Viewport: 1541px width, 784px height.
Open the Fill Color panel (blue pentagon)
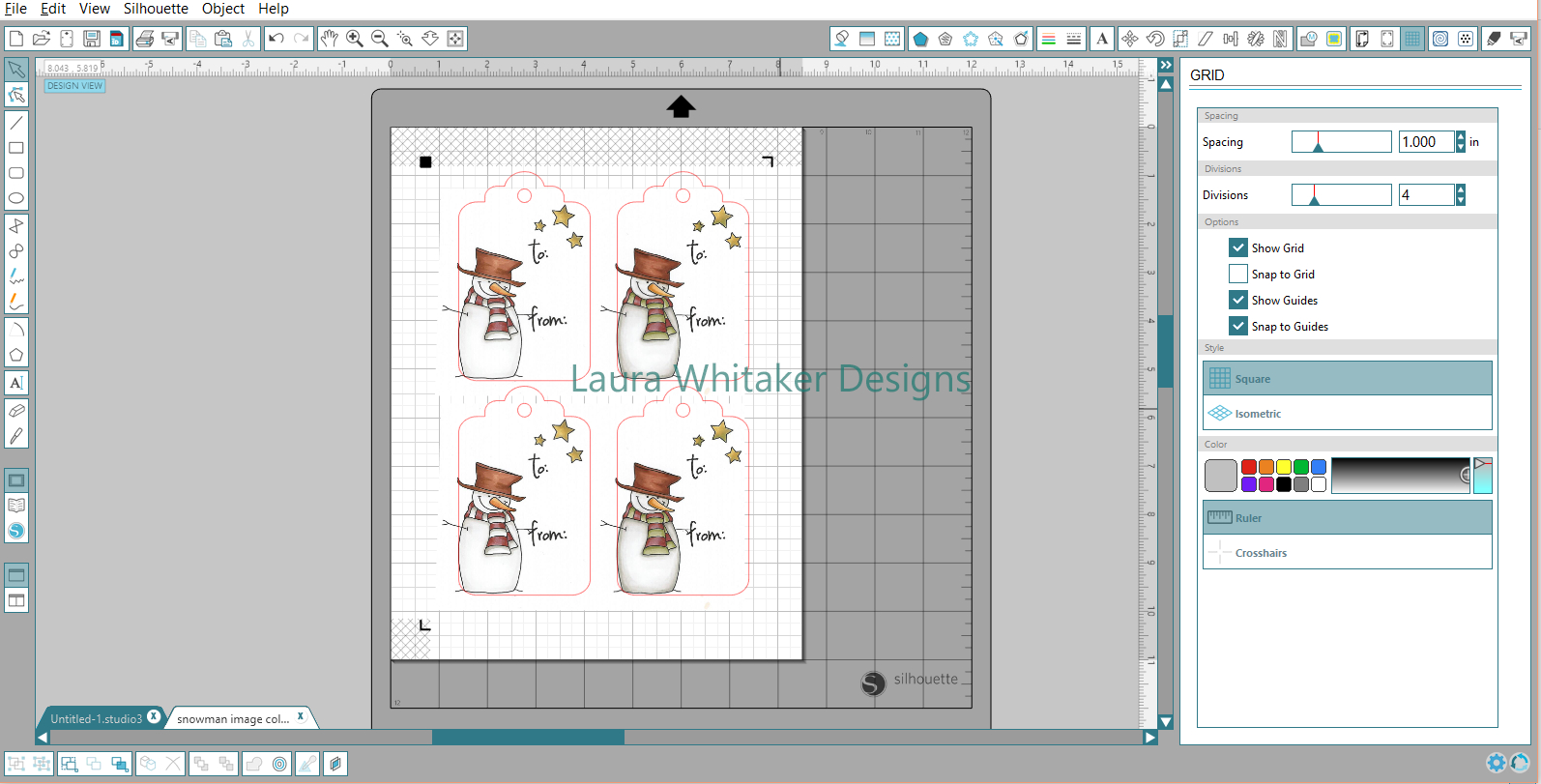tap(920, 39)
